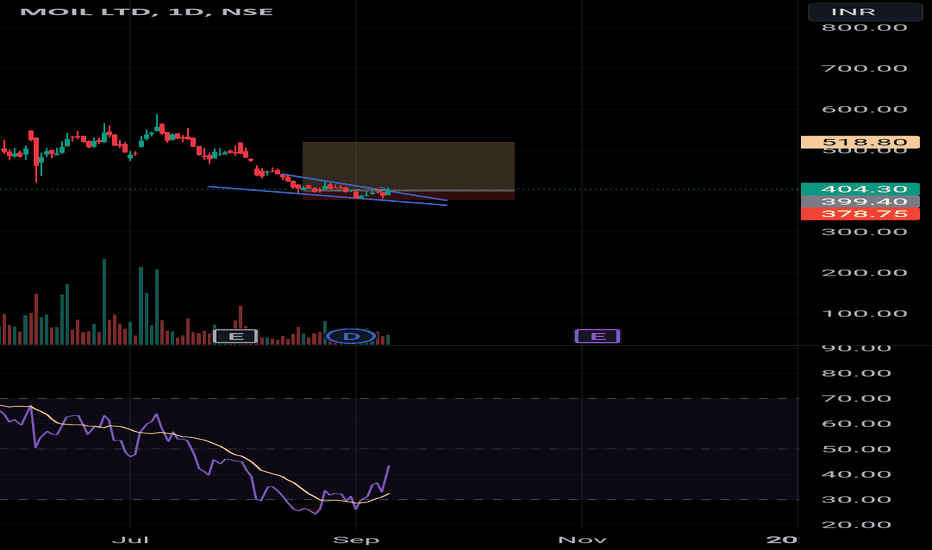Viewport: 932px width, 550px height.
Task: Click the RSI 60.00 level label
Action: 856,424
